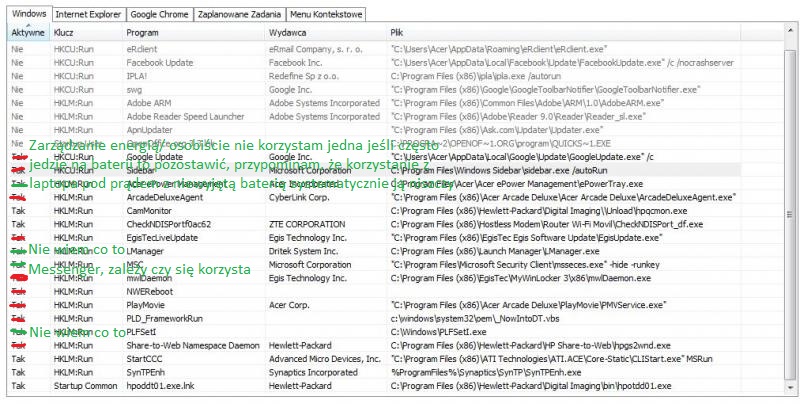800x404 pixels.
Task: Select the Share-to-Web Namespace Daemon entry
Action: [190, 344]
